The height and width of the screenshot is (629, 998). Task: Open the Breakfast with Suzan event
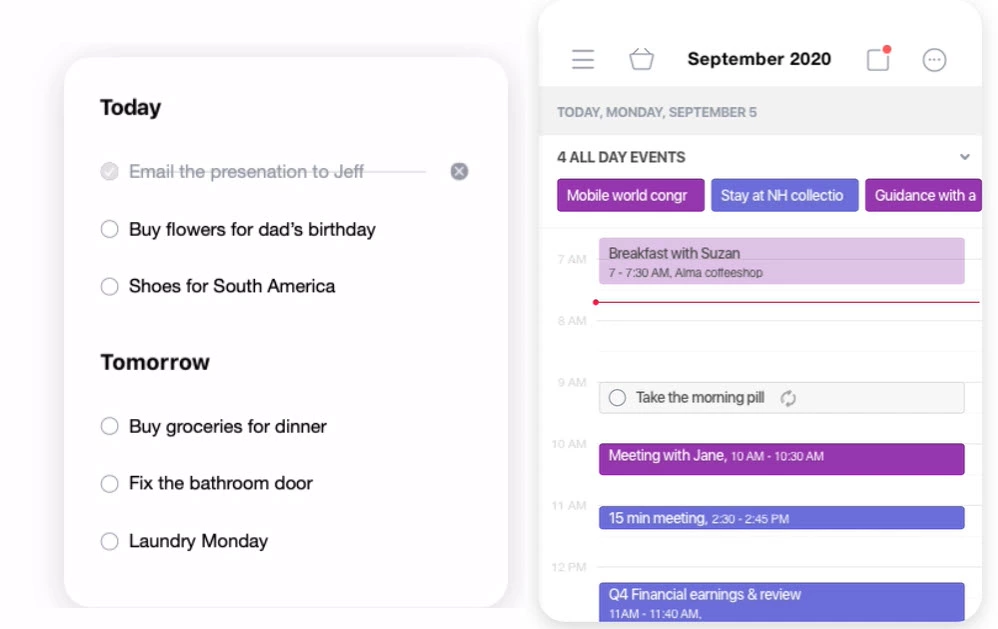[781, 261]
